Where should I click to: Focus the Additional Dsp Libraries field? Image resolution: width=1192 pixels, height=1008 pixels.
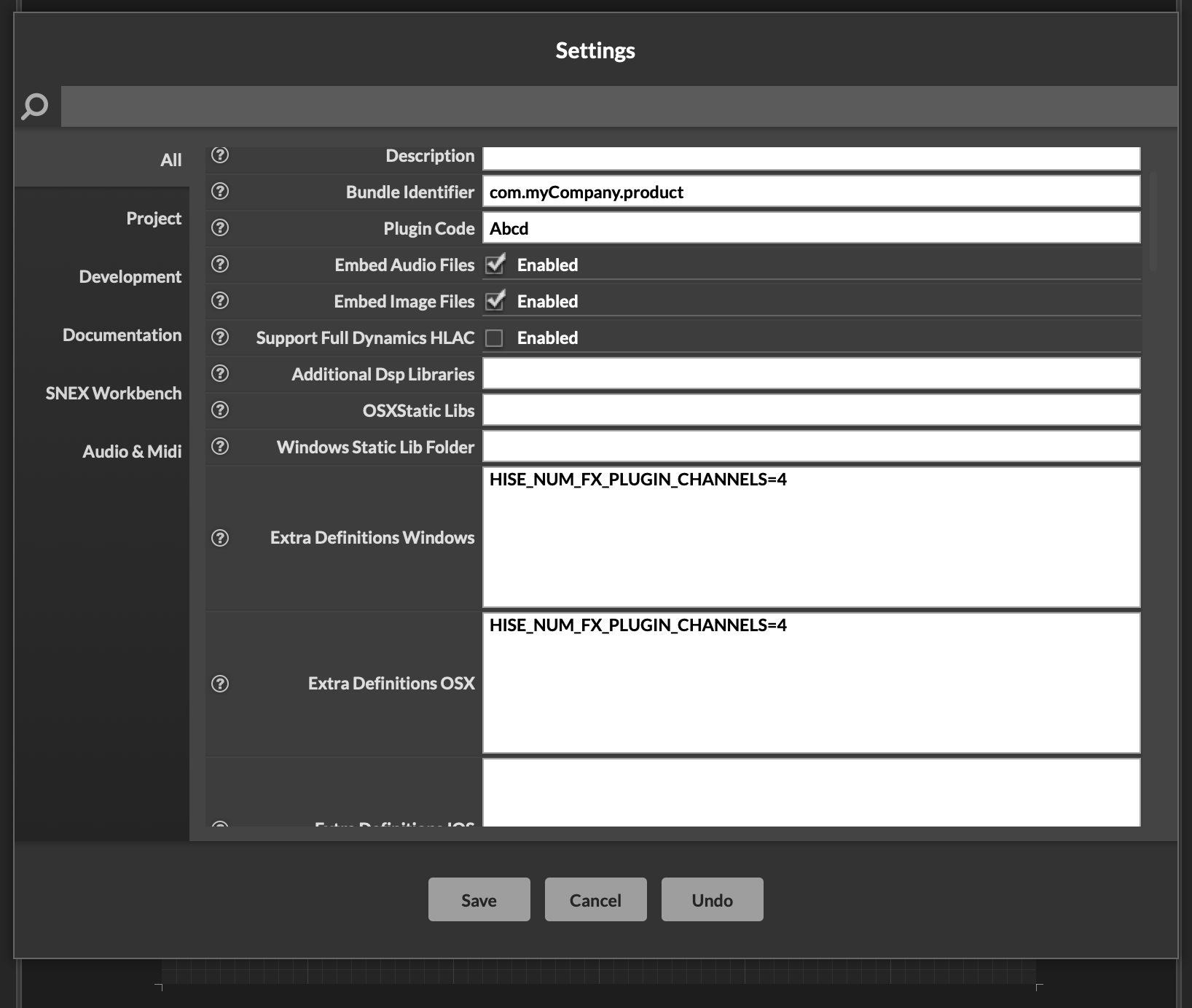[x=812, y=373]
